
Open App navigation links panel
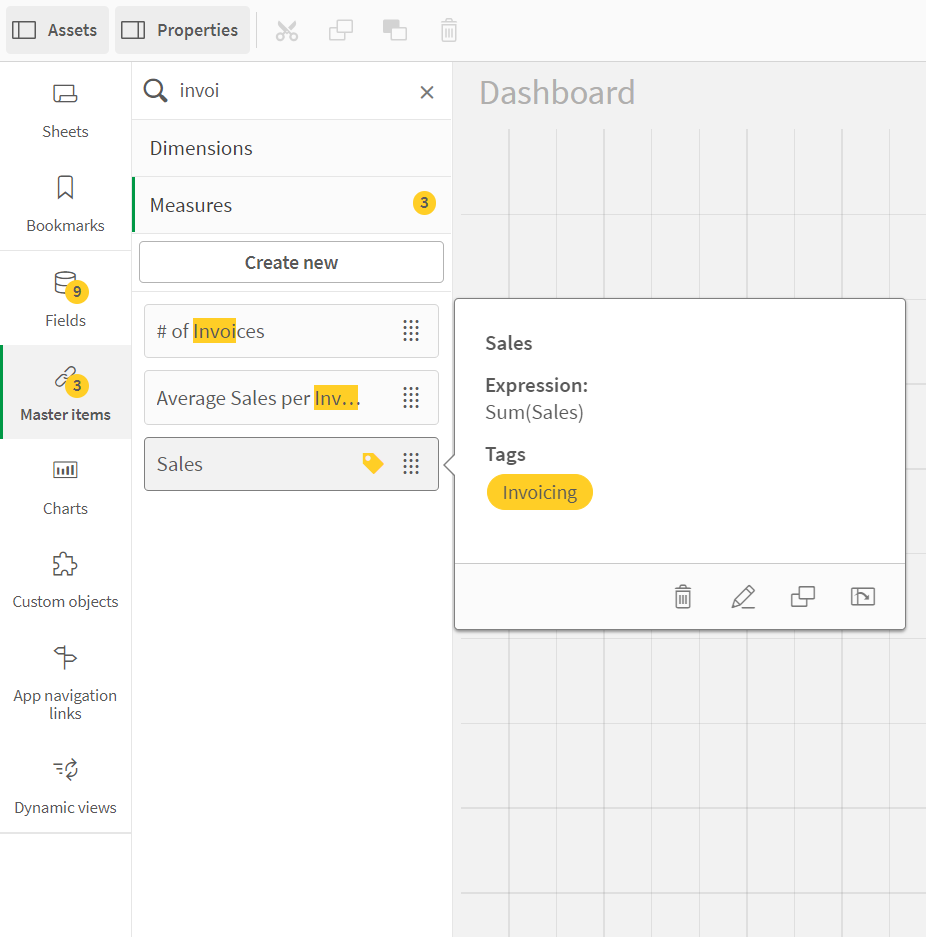click(x=65, y=684)
